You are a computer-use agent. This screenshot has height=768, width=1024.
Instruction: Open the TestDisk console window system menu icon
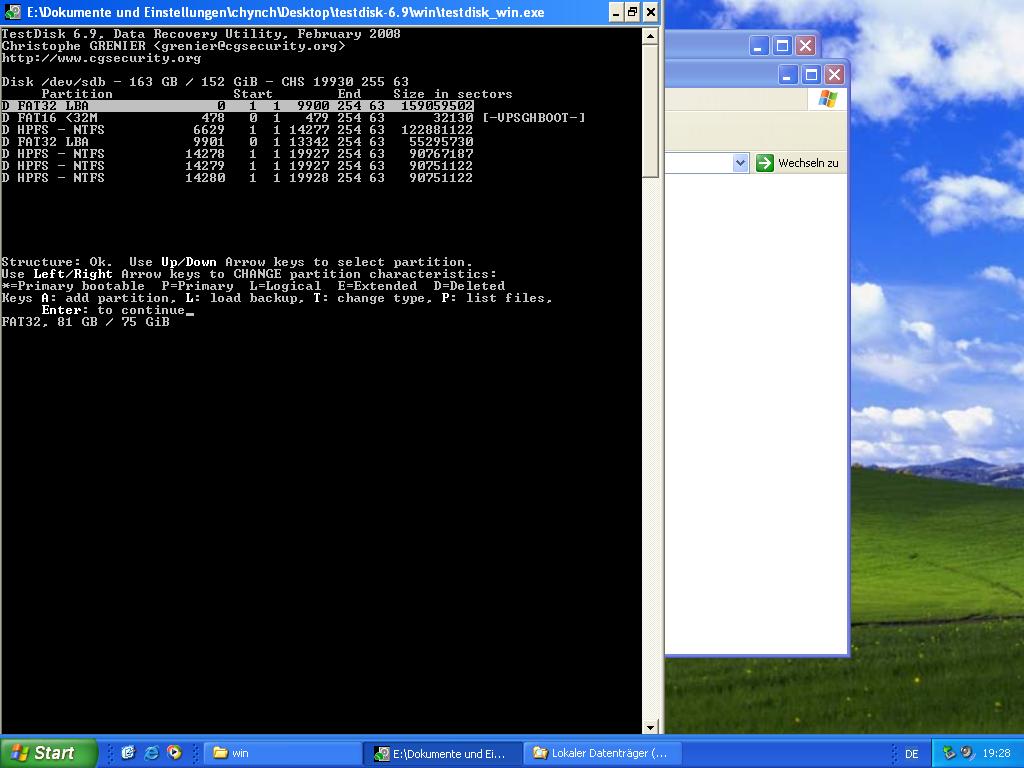coord(12,12)
